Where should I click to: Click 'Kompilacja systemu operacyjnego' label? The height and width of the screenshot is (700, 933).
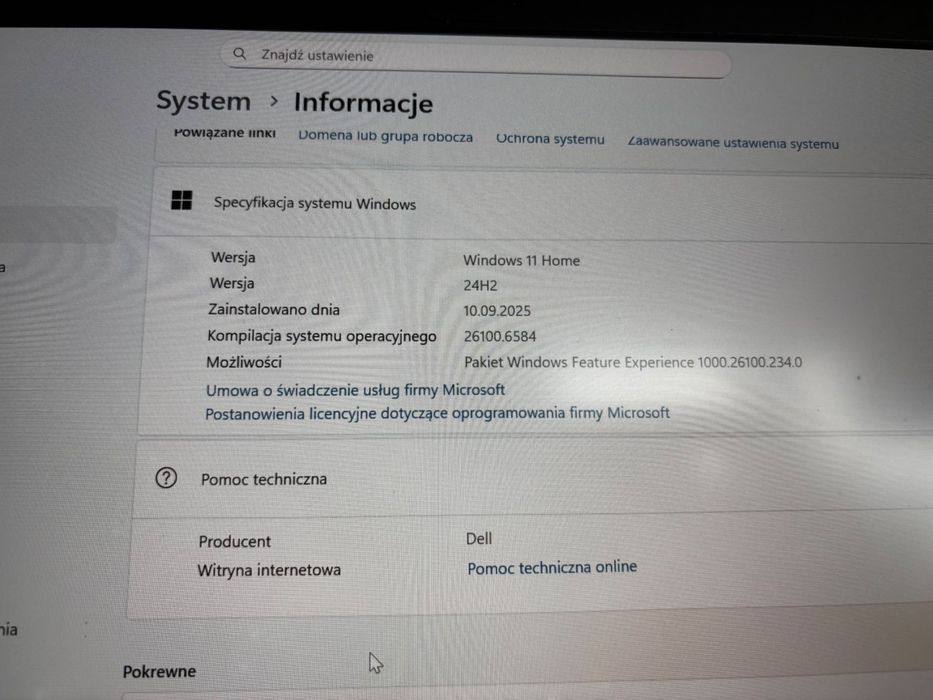coord(322,336)
